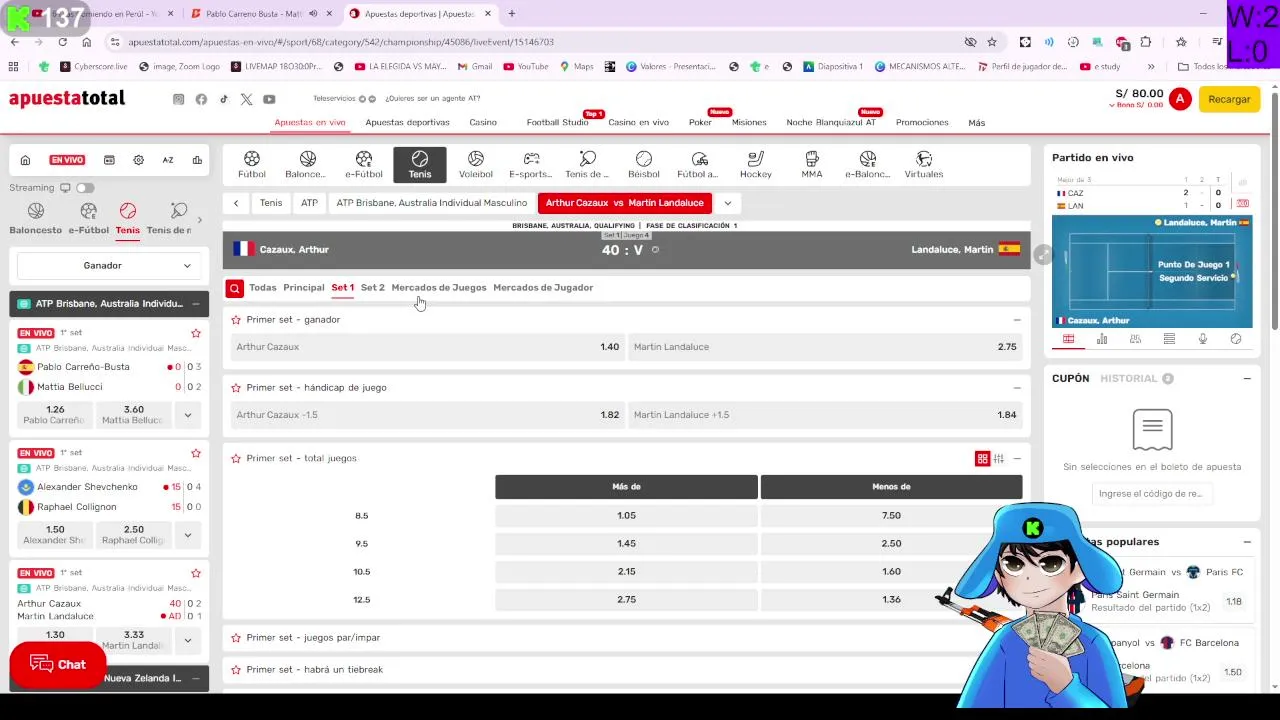Open the Baloncesto sport icon in top carousel

pyautogui.click(x=307, y=165)
